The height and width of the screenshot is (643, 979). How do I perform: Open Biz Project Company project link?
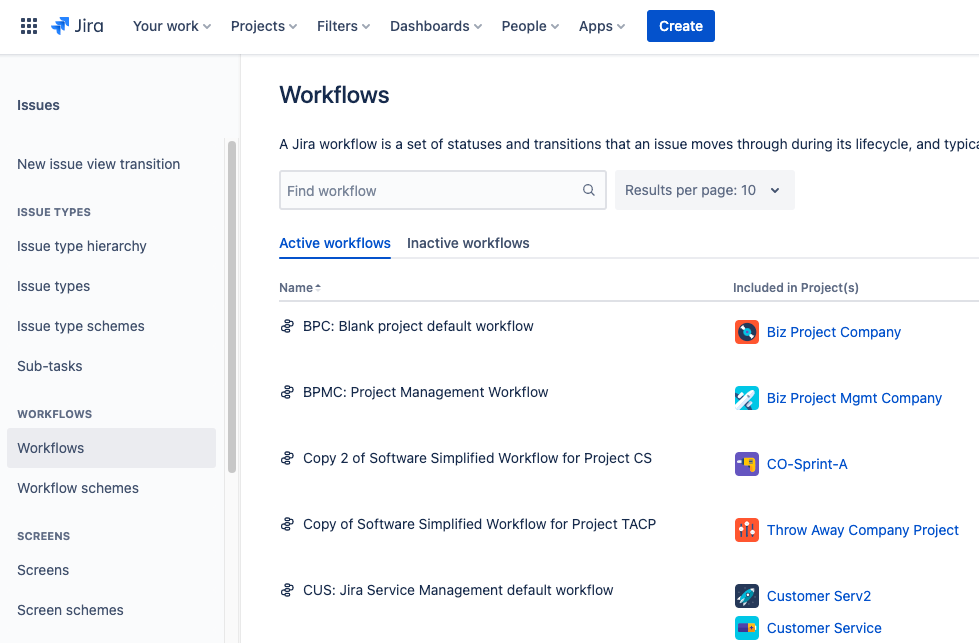click(834, 332)
